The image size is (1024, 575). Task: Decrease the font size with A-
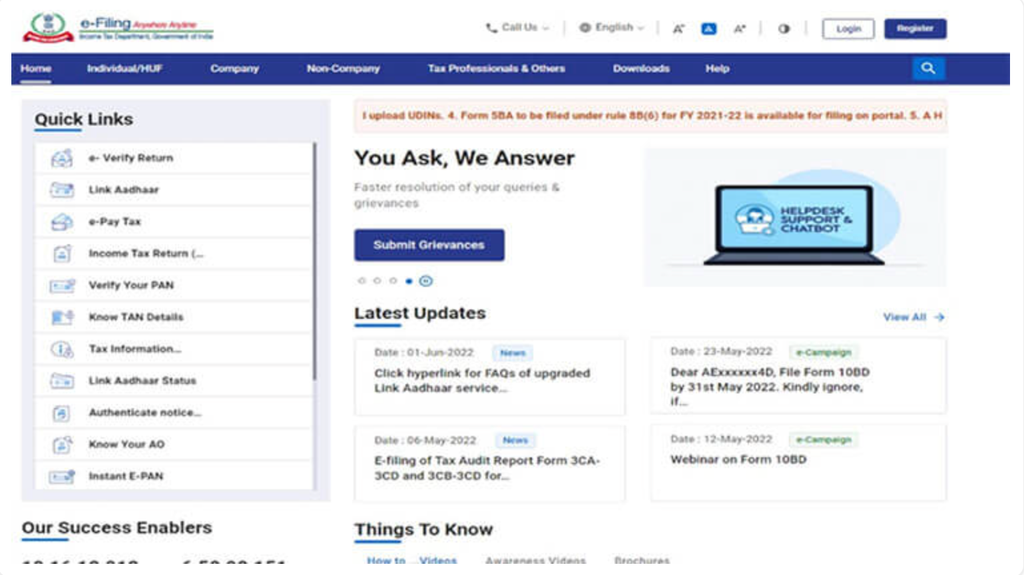pyautogui.click(x=679, y=29)
